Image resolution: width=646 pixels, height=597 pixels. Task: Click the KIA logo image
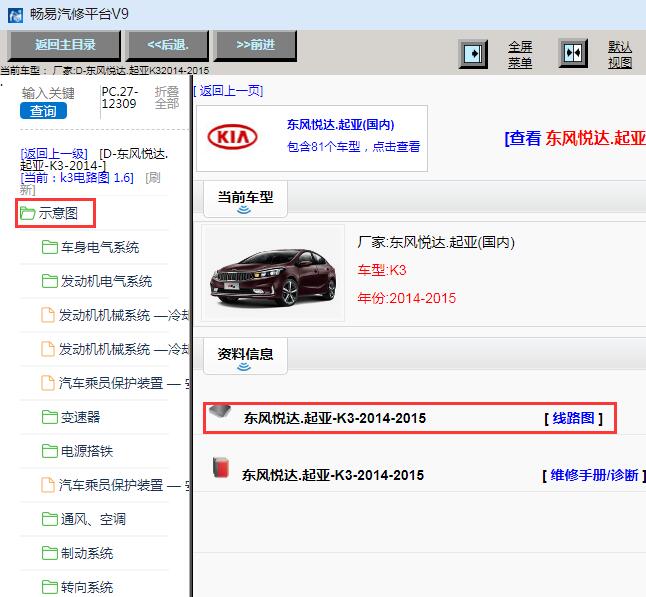233,137
